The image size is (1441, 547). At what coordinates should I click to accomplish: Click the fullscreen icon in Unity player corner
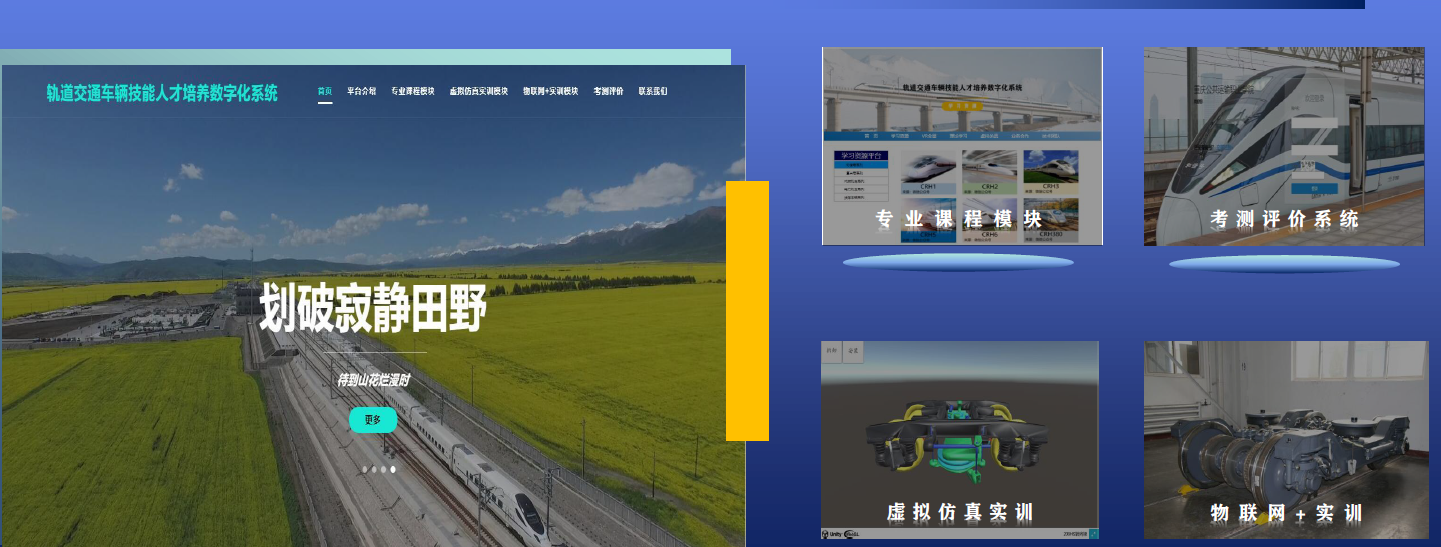pos(1094,534)
